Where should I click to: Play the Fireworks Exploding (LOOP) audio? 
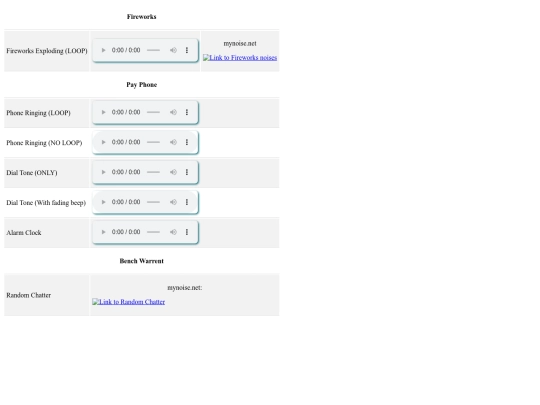(103, 50)
